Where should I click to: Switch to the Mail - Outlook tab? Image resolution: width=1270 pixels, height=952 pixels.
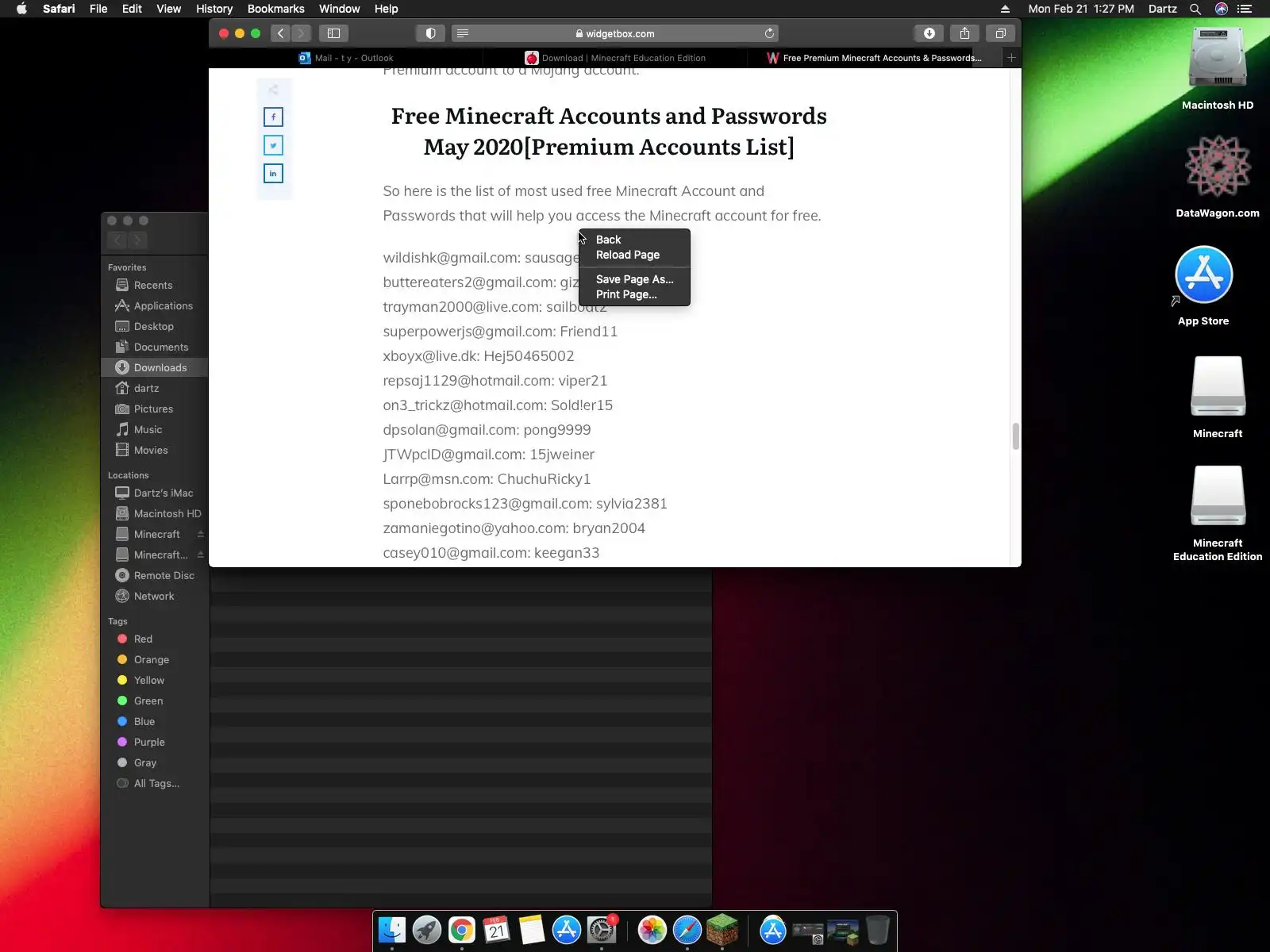click(346, 58)
